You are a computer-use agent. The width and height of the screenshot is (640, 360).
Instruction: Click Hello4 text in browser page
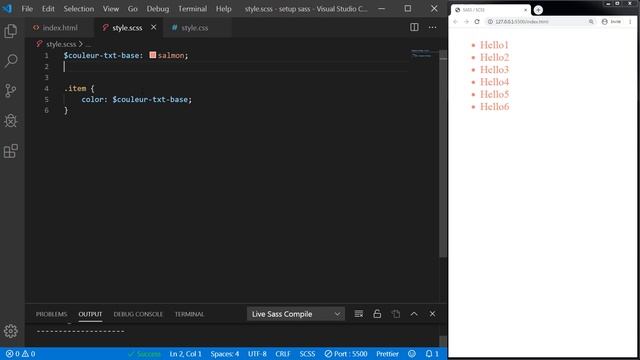coord(494,82)
